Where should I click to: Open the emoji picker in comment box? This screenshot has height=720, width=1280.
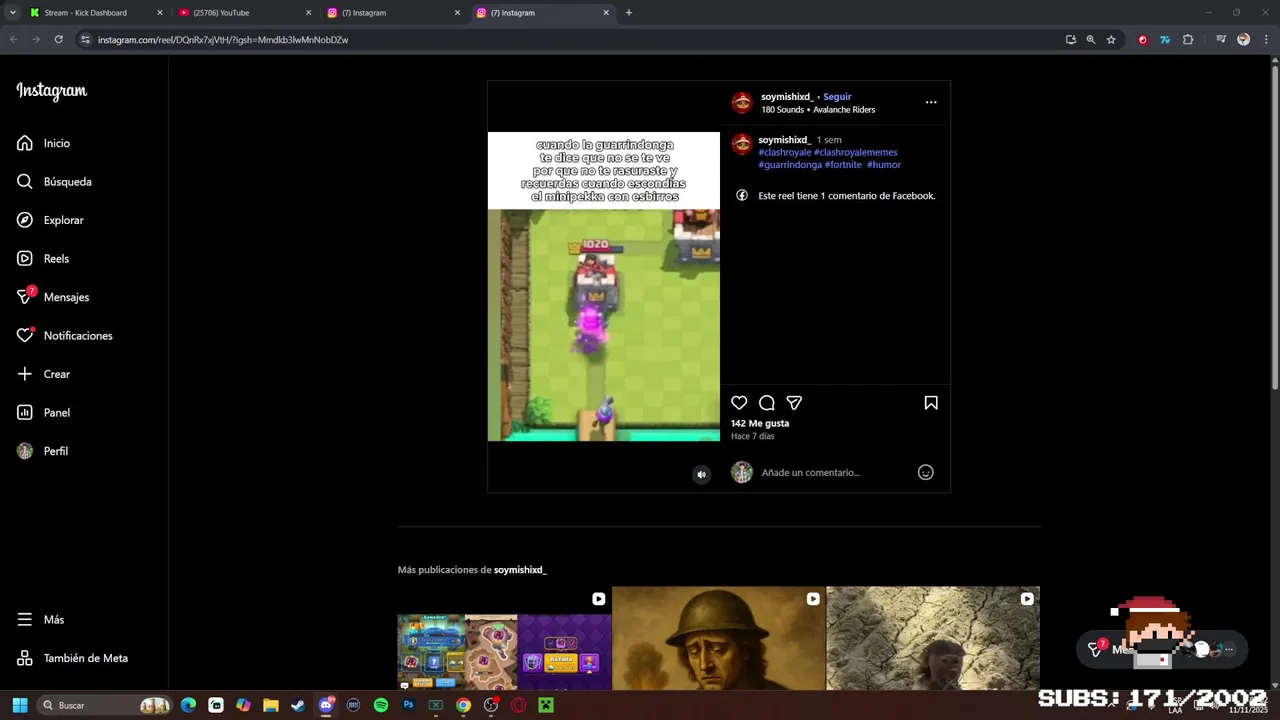(x=926, y=472)
